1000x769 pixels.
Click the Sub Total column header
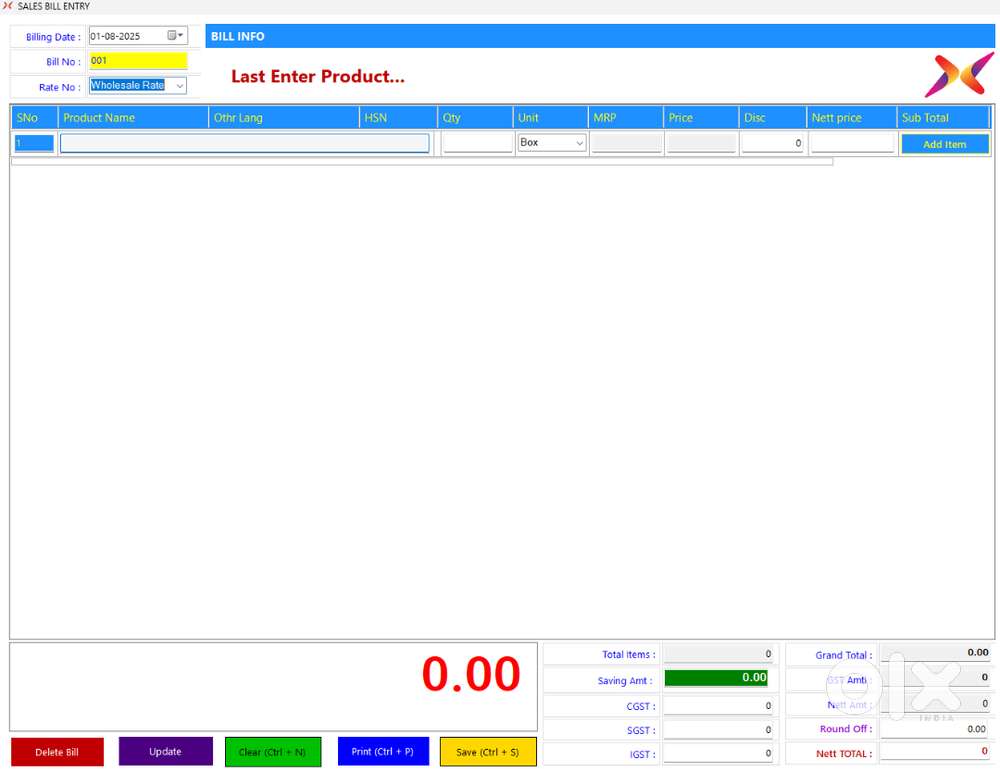pyautogui.click(x=942, y=117)
